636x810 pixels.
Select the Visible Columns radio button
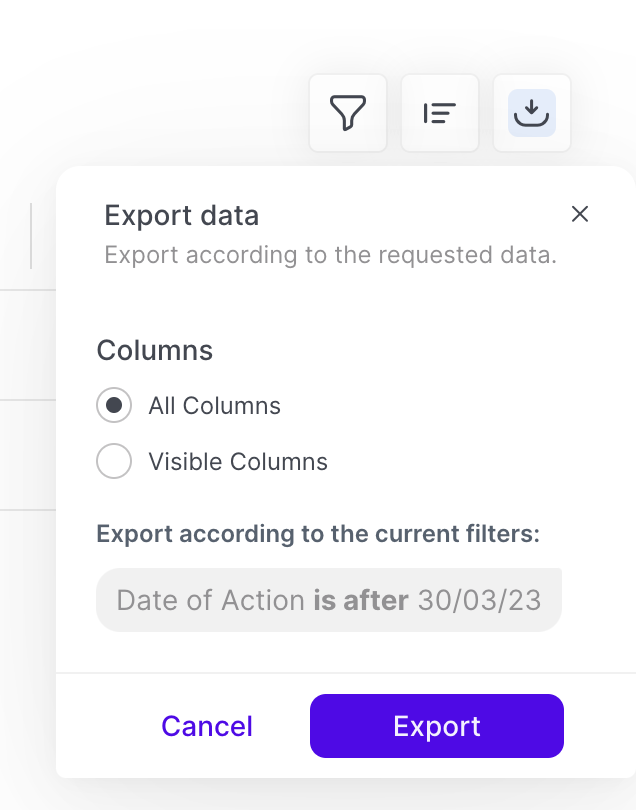pos(114,462)
